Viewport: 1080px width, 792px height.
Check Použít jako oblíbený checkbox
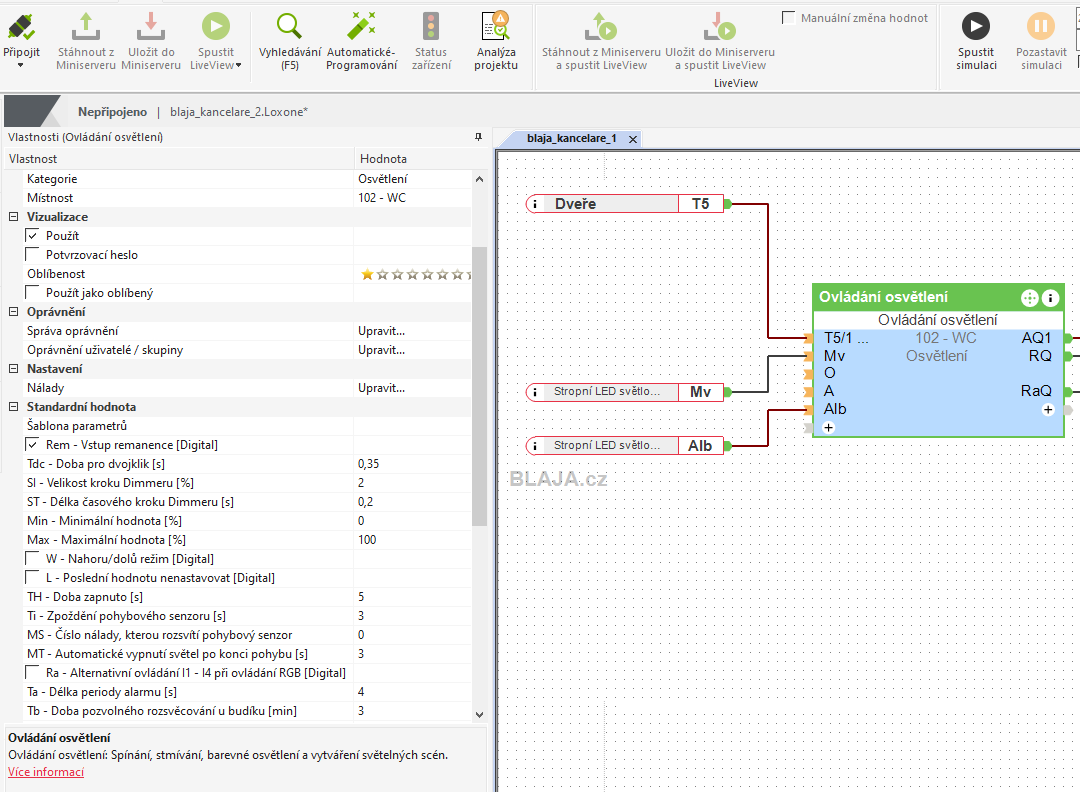pos(32,293)
